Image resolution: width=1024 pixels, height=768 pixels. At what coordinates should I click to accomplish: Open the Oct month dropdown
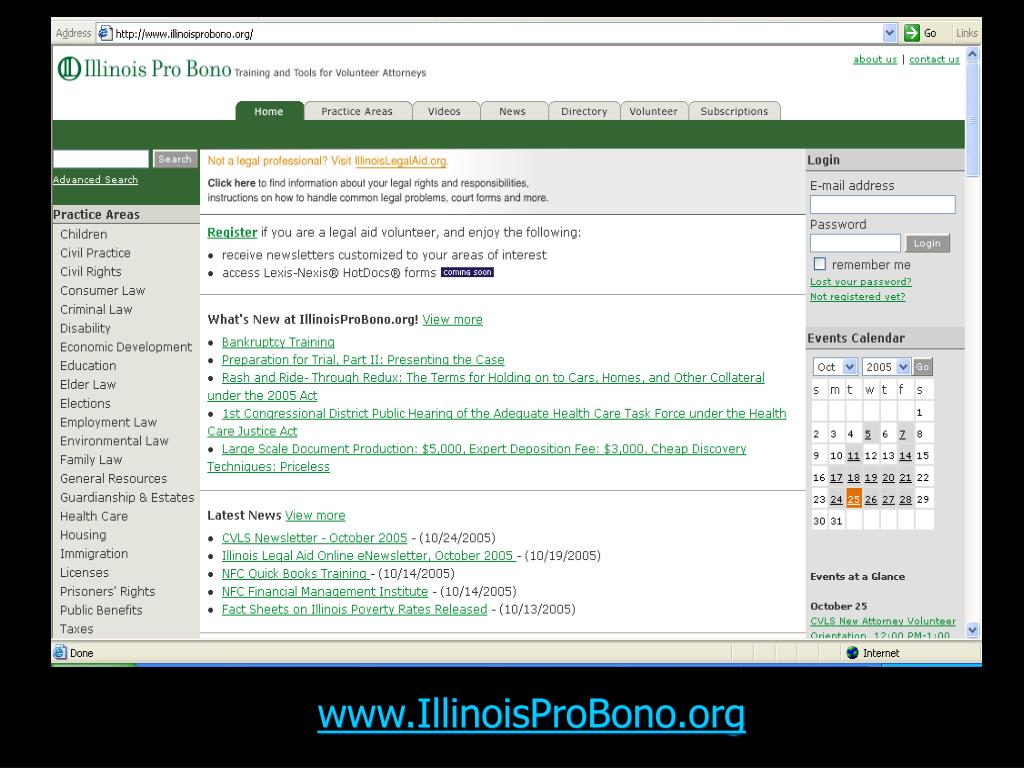pyautogui.click(x=849, y=367)
